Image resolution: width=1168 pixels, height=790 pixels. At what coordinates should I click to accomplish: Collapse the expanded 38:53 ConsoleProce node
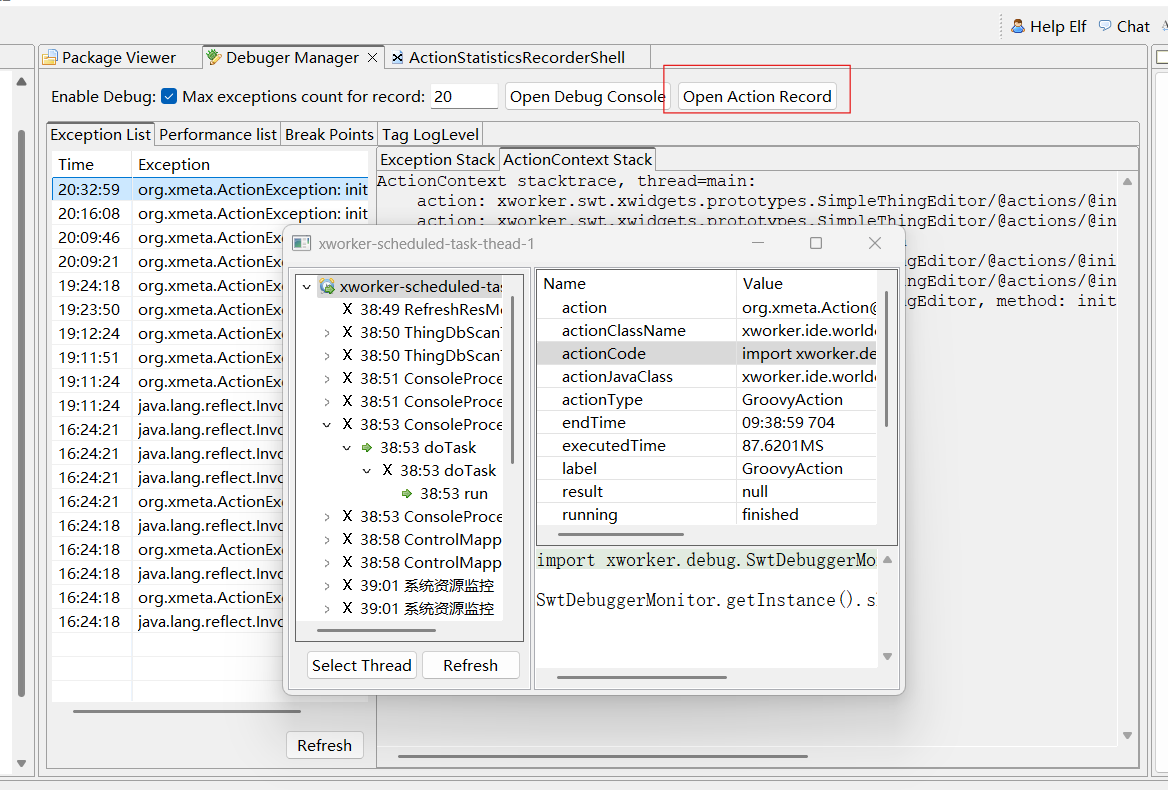(326, 424)
